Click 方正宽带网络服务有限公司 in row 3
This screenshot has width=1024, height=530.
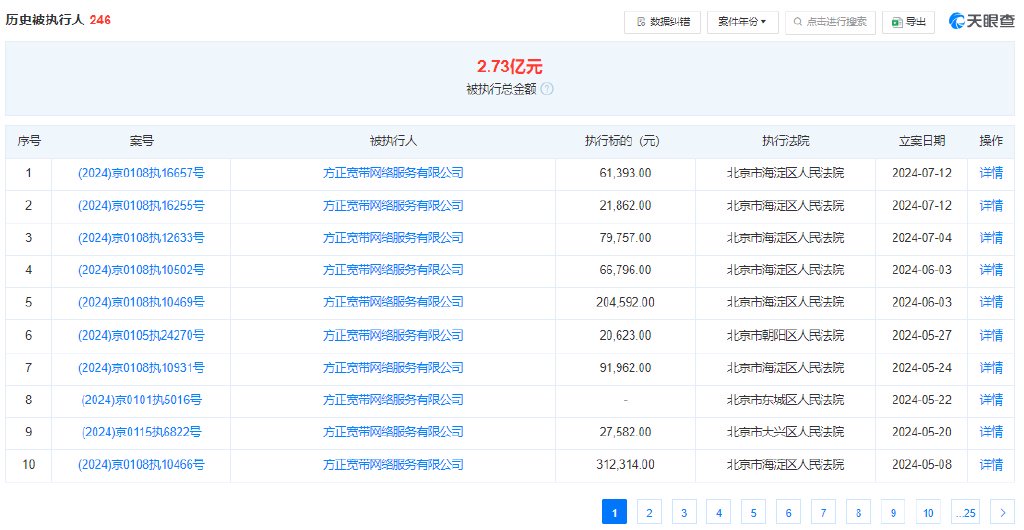click(393, 238)
